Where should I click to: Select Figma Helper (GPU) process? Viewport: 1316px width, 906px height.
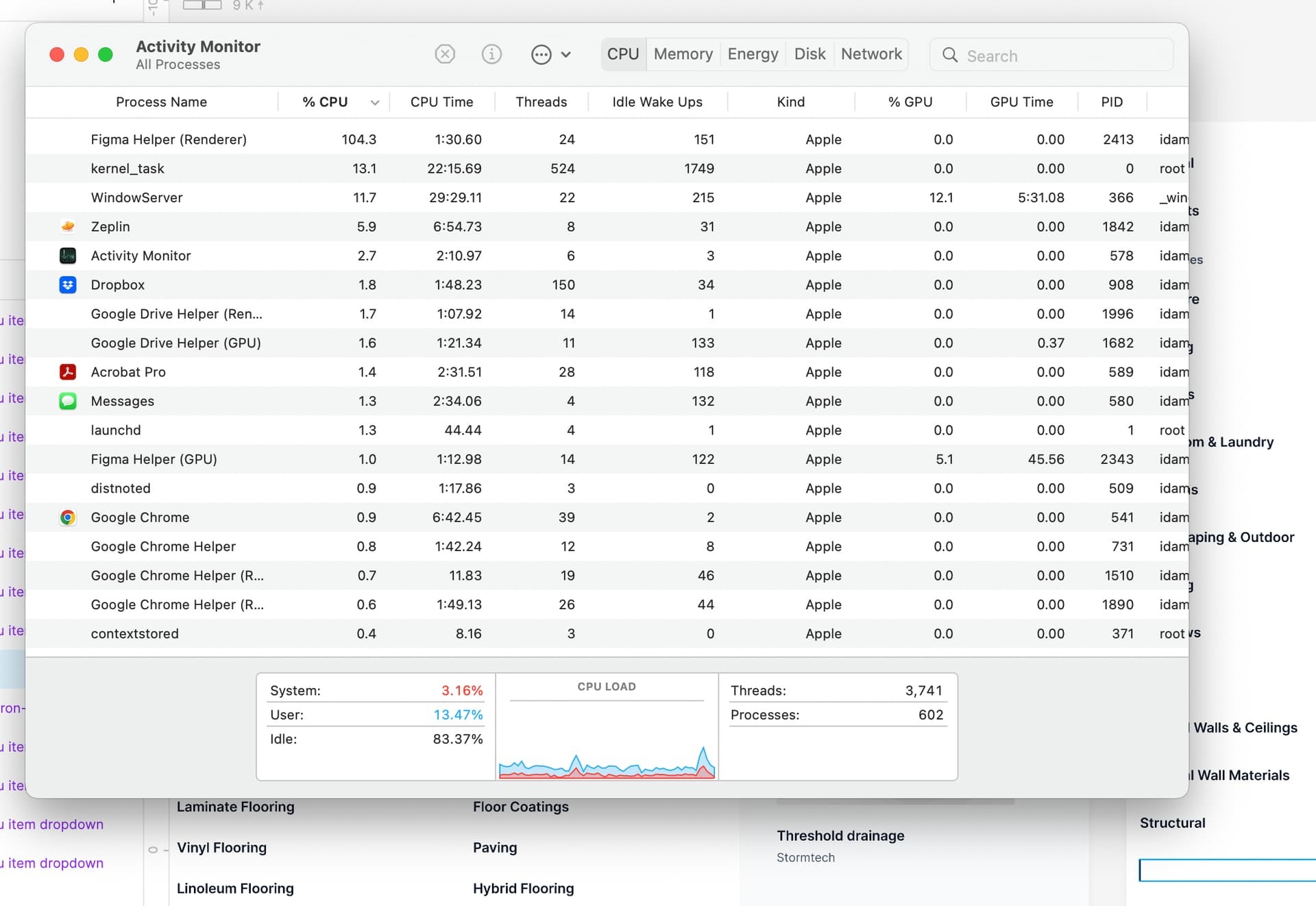607,459
